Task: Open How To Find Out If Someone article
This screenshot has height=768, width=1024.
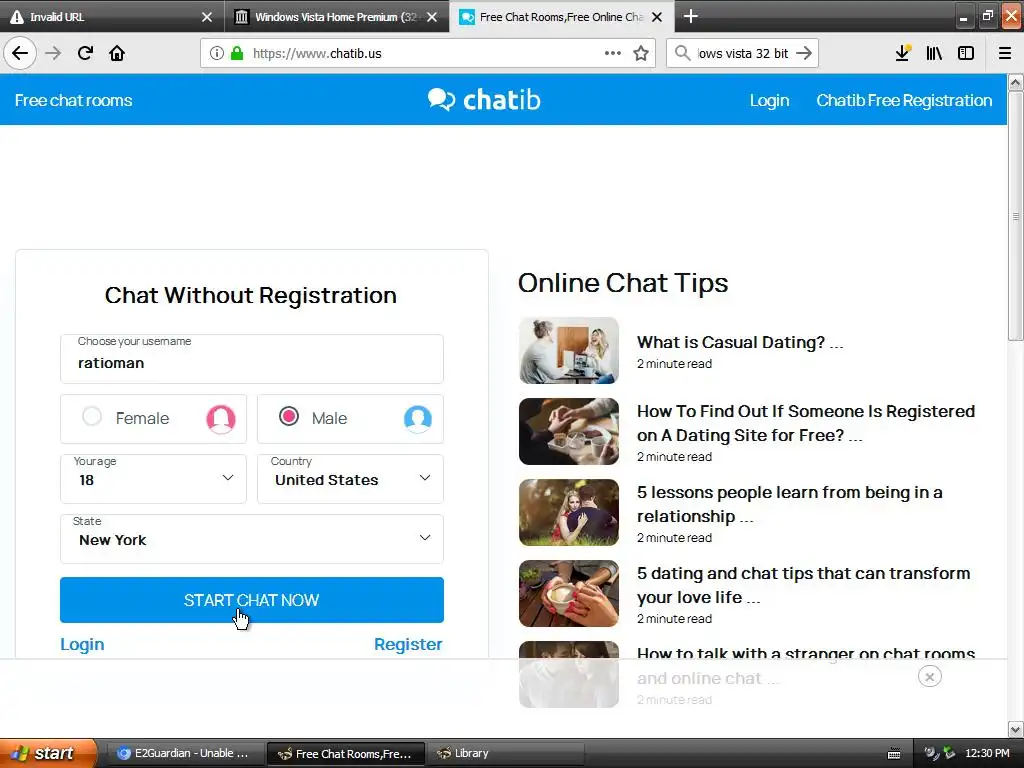Action: coord(806,423)
